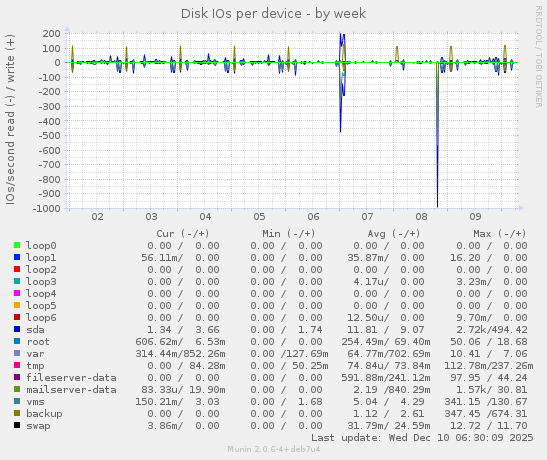Click vms average value '5.04 / 4.29'
The height and width of the screenshot is (460, 547).
tap(389, 402)
